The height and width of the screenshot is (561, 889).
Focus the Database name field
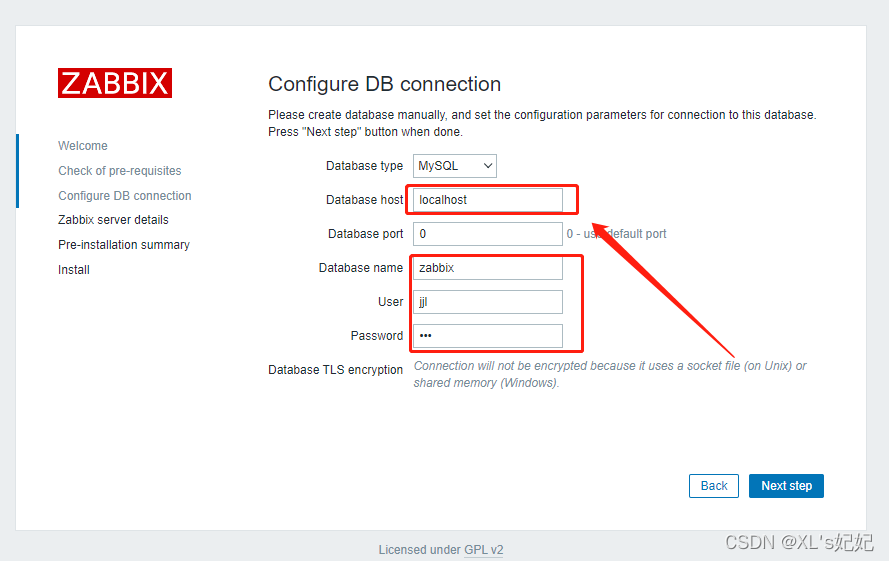(x=488, y=268)
